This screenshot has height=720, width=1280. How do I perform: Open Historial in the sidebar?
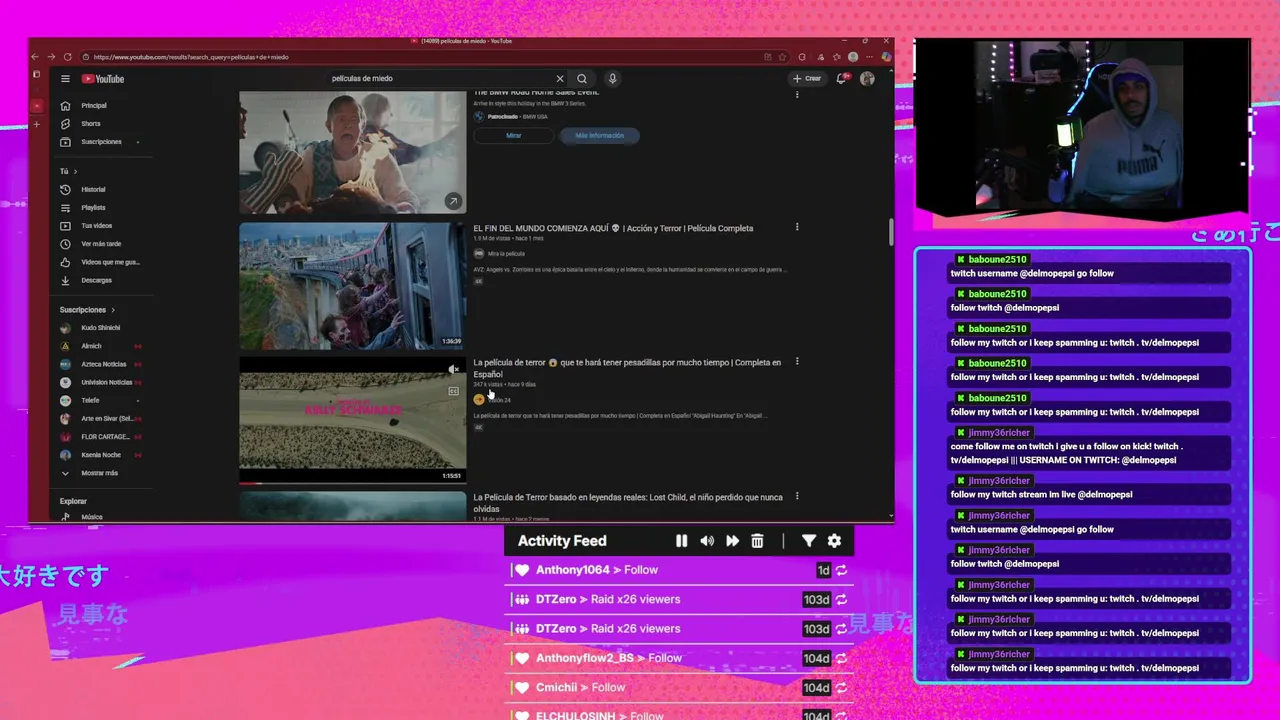coord(93,189)
